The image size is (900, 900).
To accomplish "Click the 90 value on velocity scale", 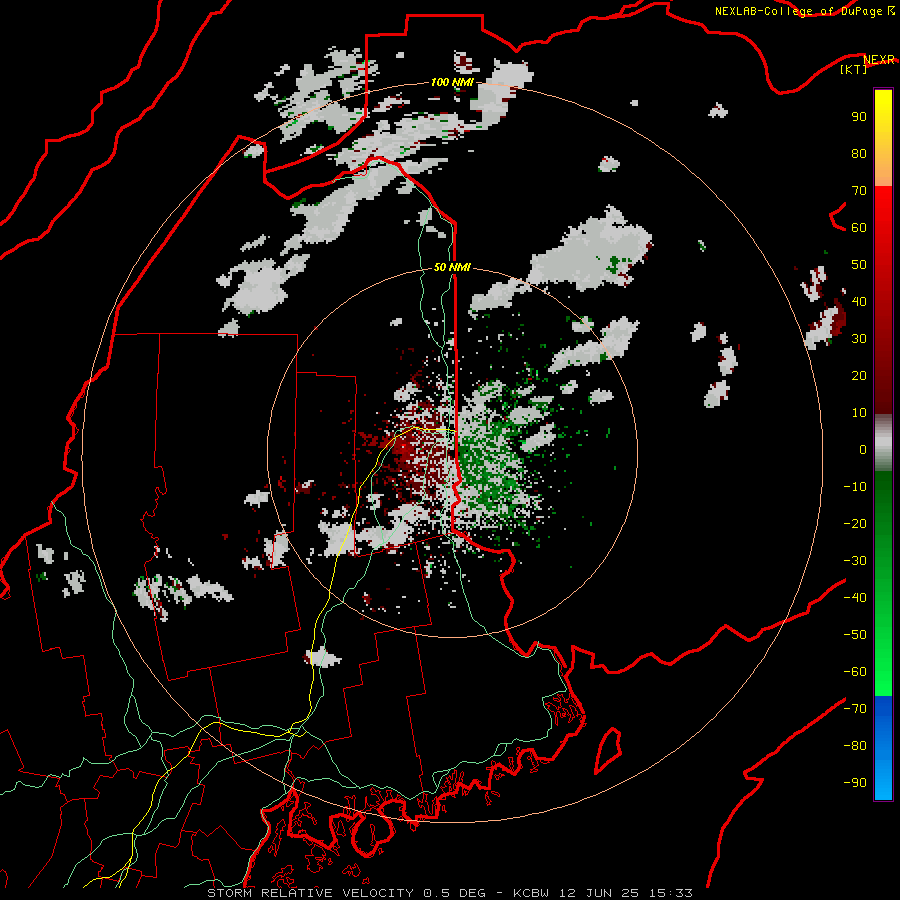I will pos(859,117).
